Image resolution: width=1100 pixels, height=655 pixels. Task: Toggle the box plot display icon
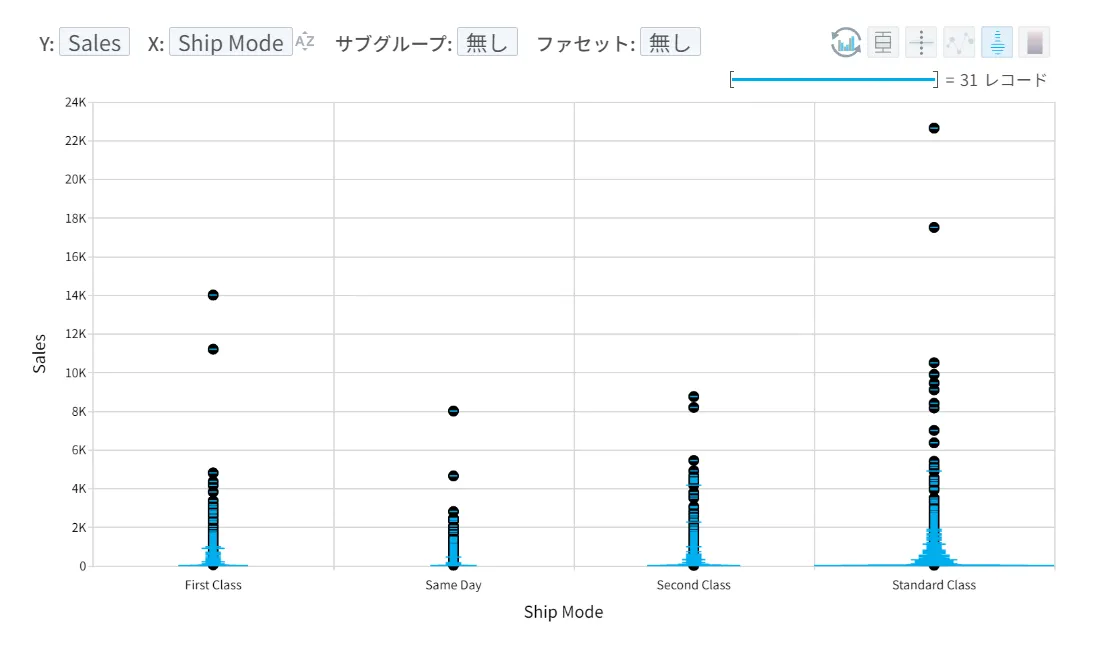tap(883, 43)
